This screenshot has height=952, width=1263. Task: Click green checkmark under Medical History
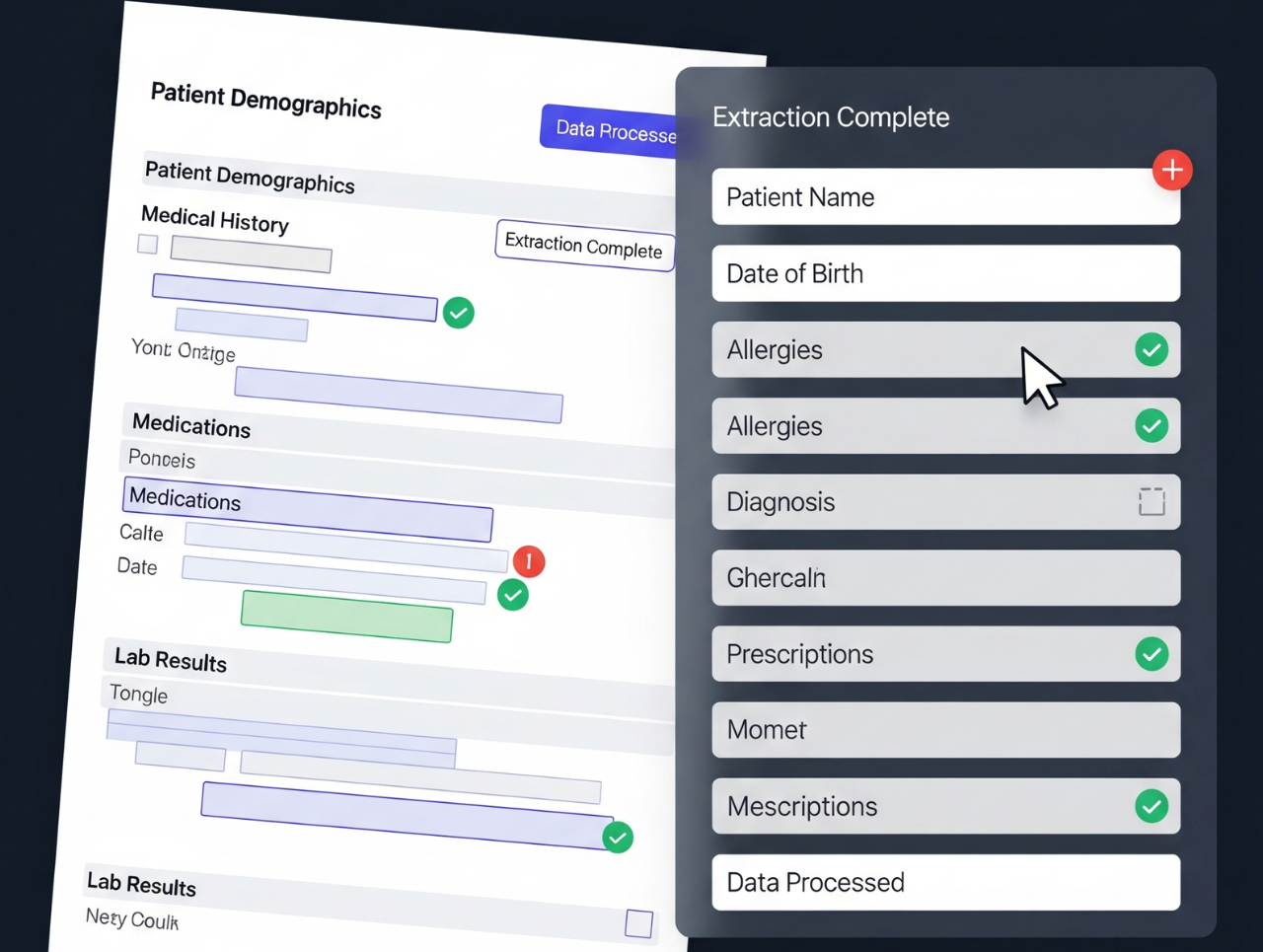(x=458, y=313)
